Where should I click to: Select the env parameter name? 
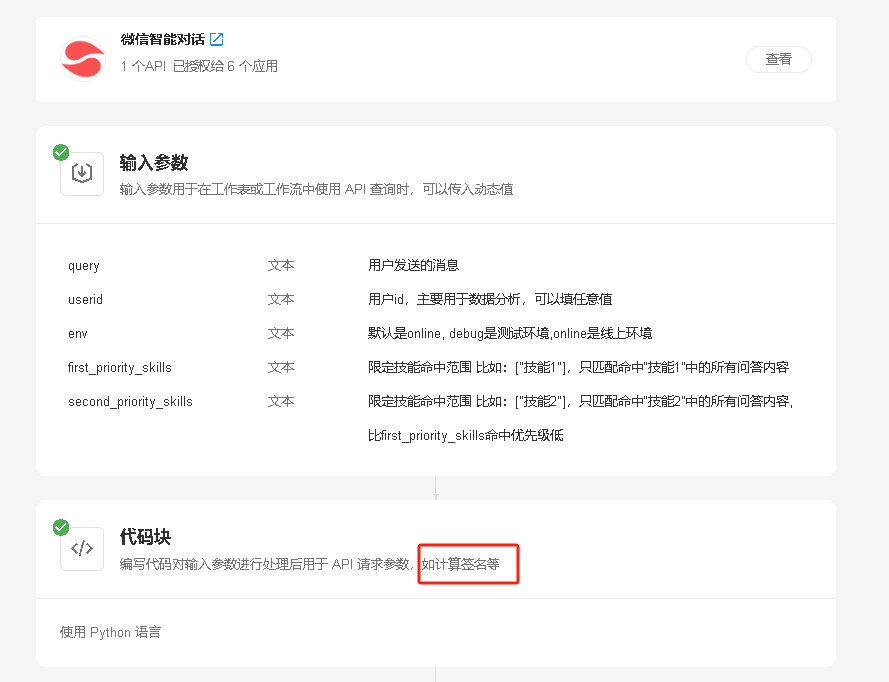pos(78,333)
